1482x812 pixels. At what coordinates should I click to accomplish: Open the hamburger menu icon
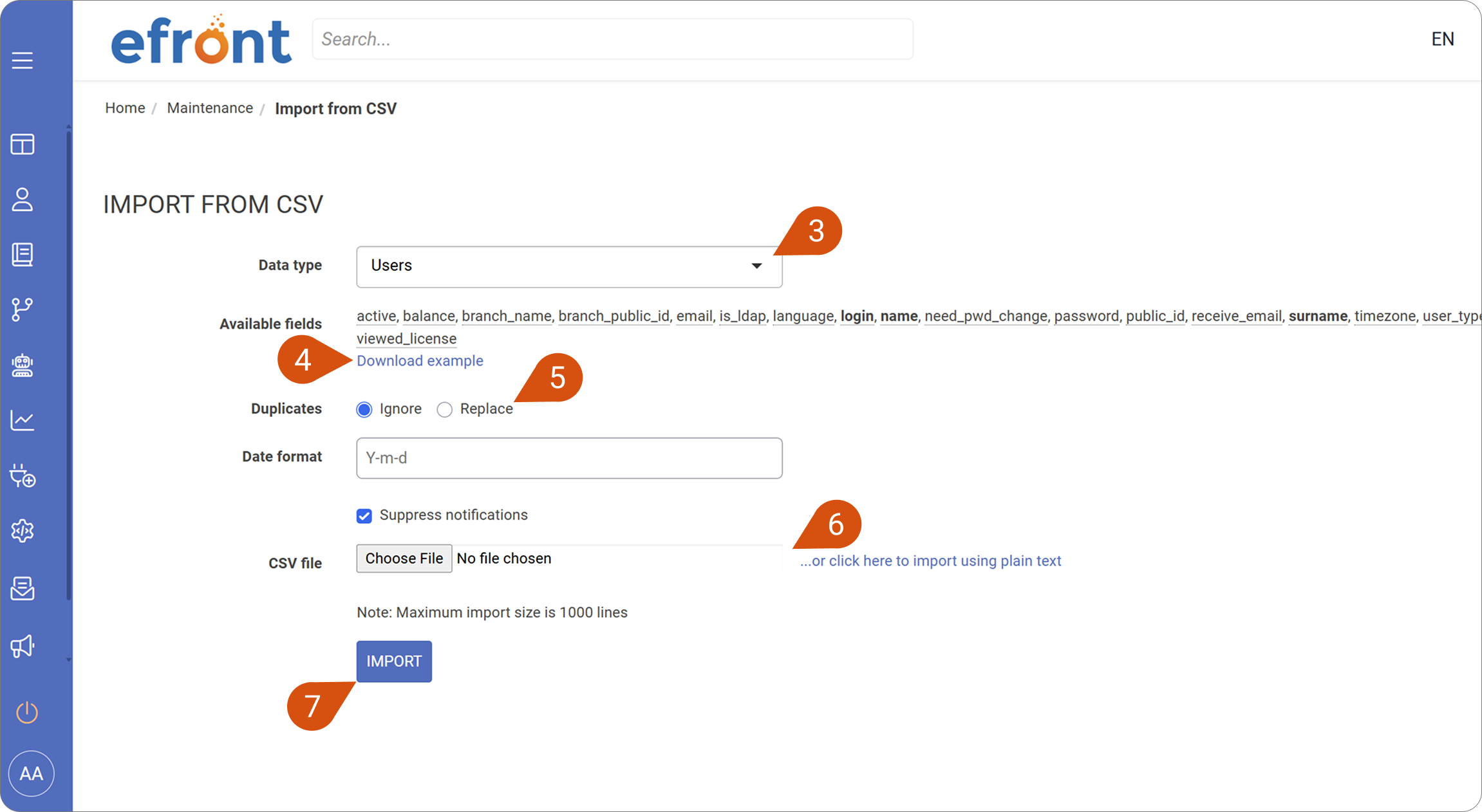23,60
